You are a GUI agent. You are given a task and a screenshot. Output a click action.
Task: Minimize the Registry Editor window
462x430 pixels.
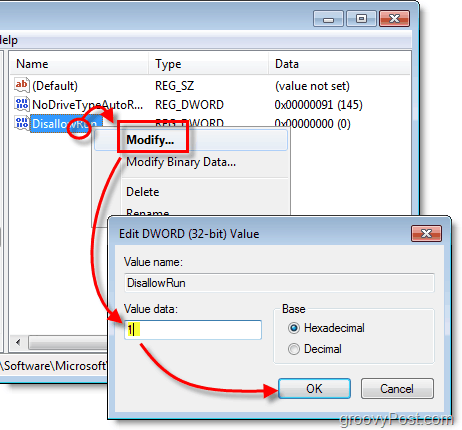click(328, 19)
